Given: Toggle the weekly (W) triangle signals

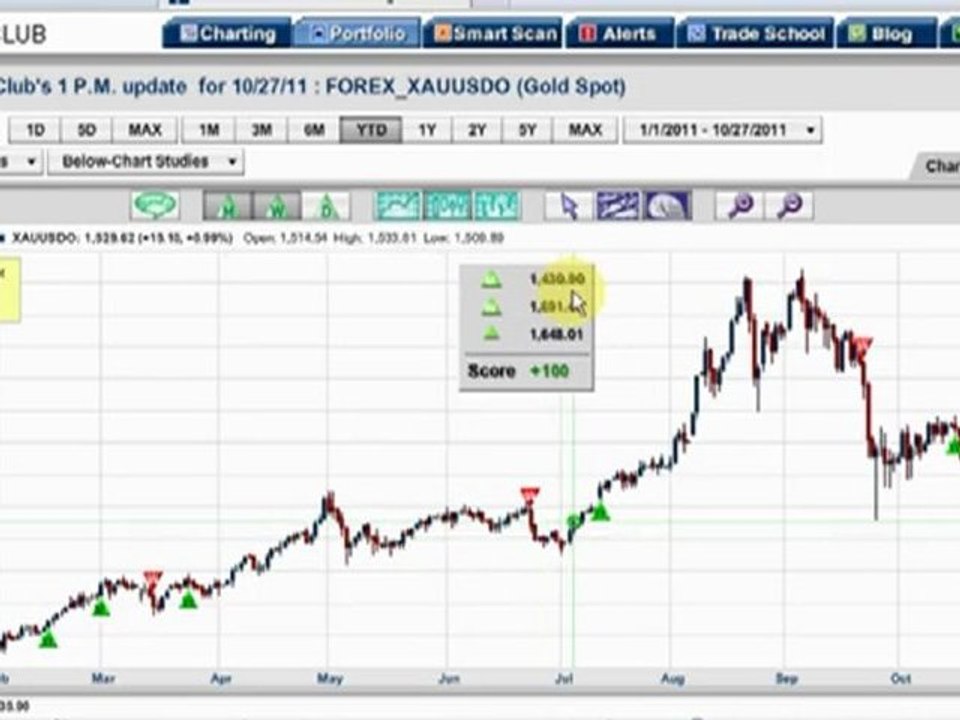Looking at the screenshot, I should (277, 206).
